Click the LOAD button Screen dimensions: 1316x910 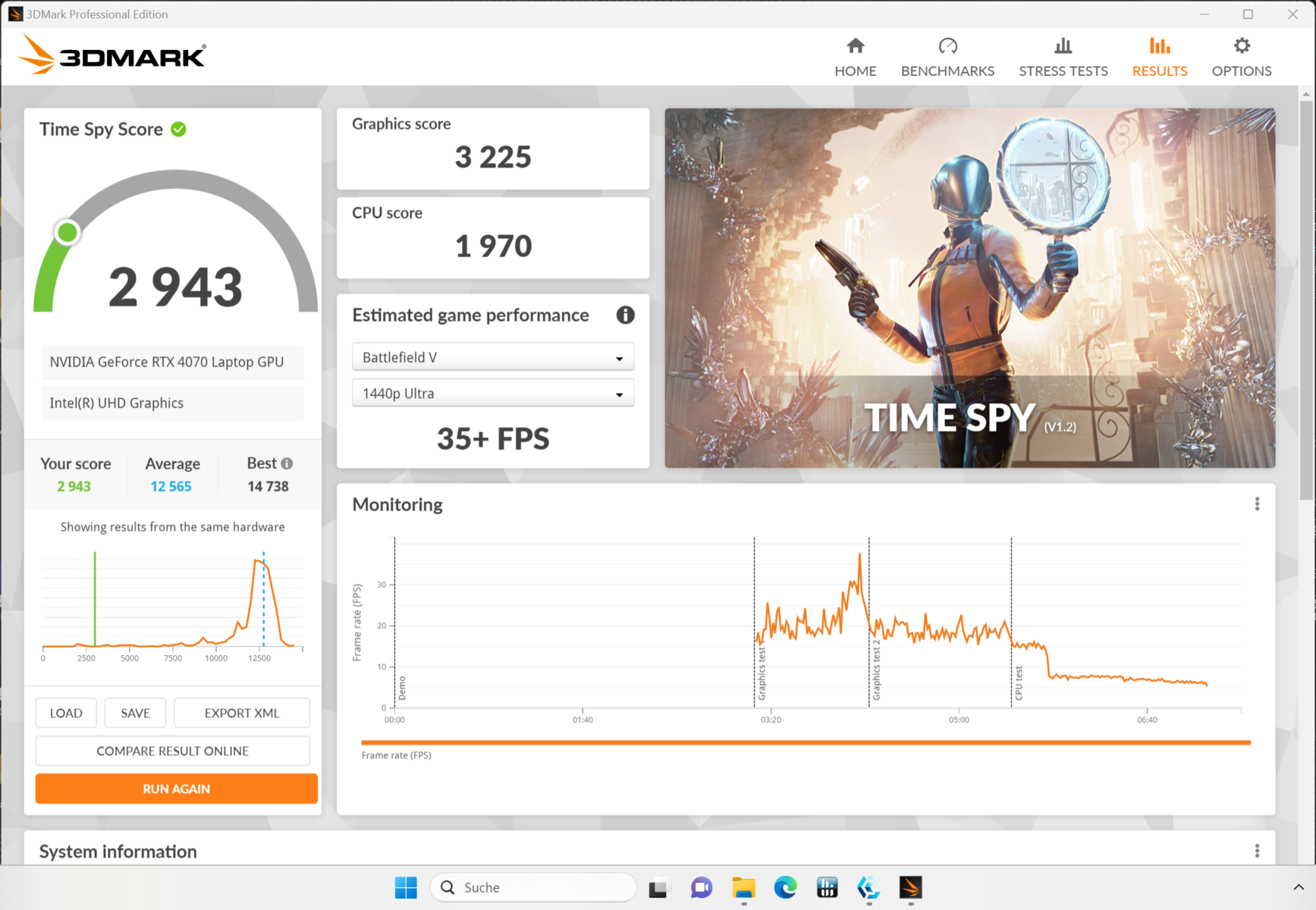(66, 713)
